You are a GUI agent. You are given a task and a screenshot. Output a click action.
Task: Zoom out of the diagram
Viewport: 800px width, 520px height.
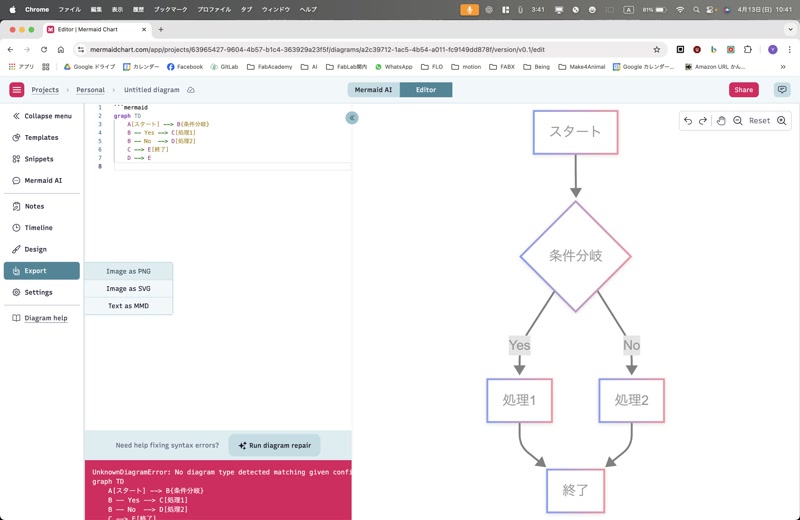pos(738,121)
